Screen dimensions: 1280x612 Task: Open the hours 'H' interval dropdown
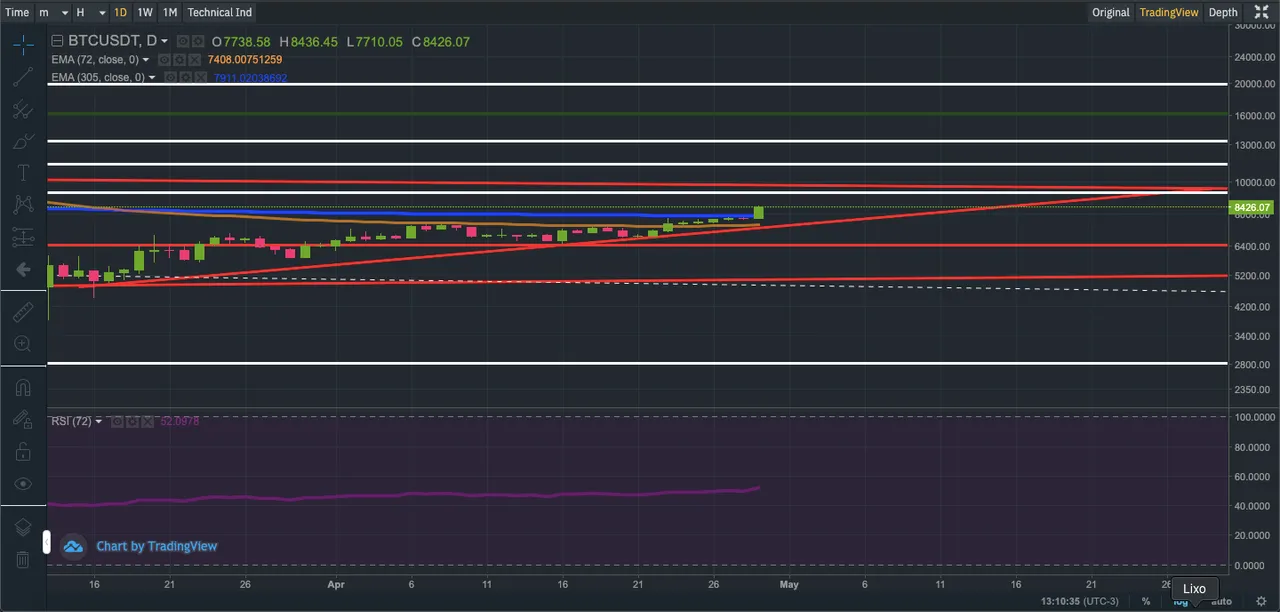coord(91,12)
